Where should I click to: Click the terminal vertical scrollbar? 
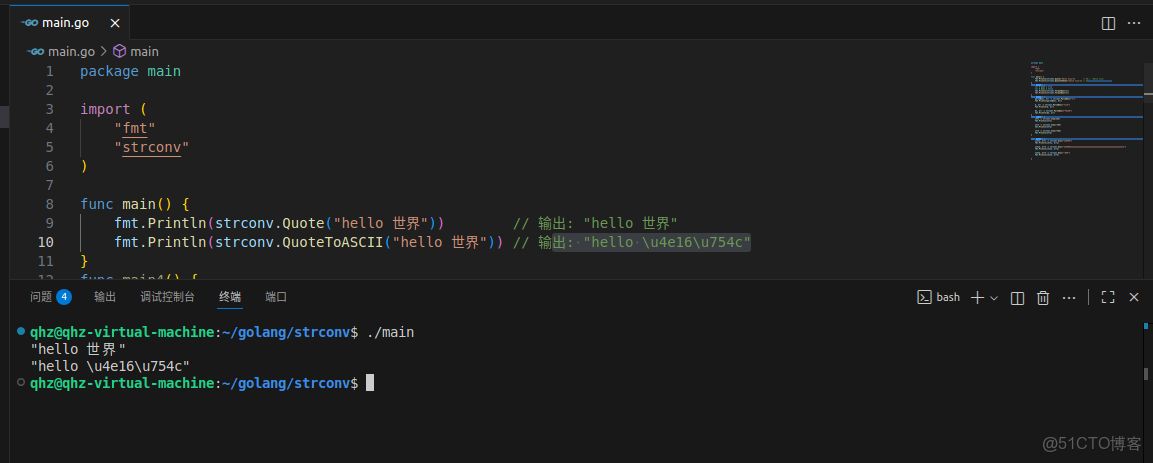(x=1146, y=373)
